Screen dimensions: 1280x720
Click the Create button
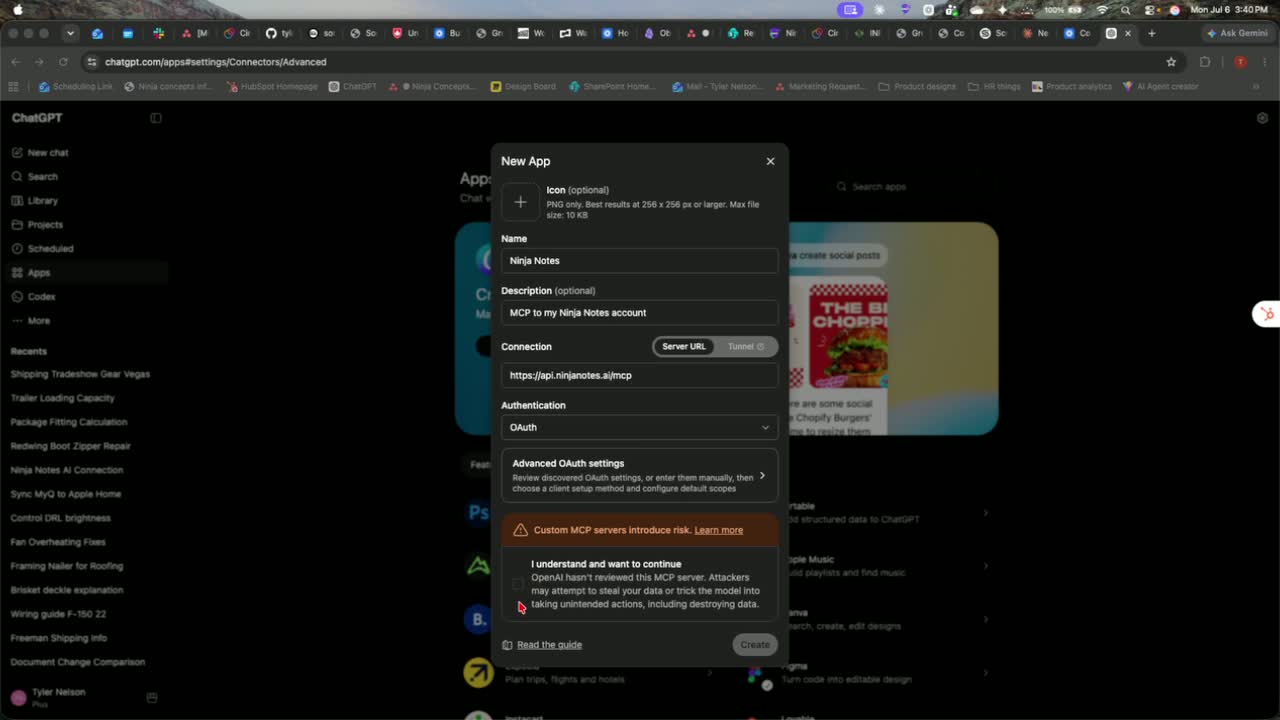tap(755, 645)
